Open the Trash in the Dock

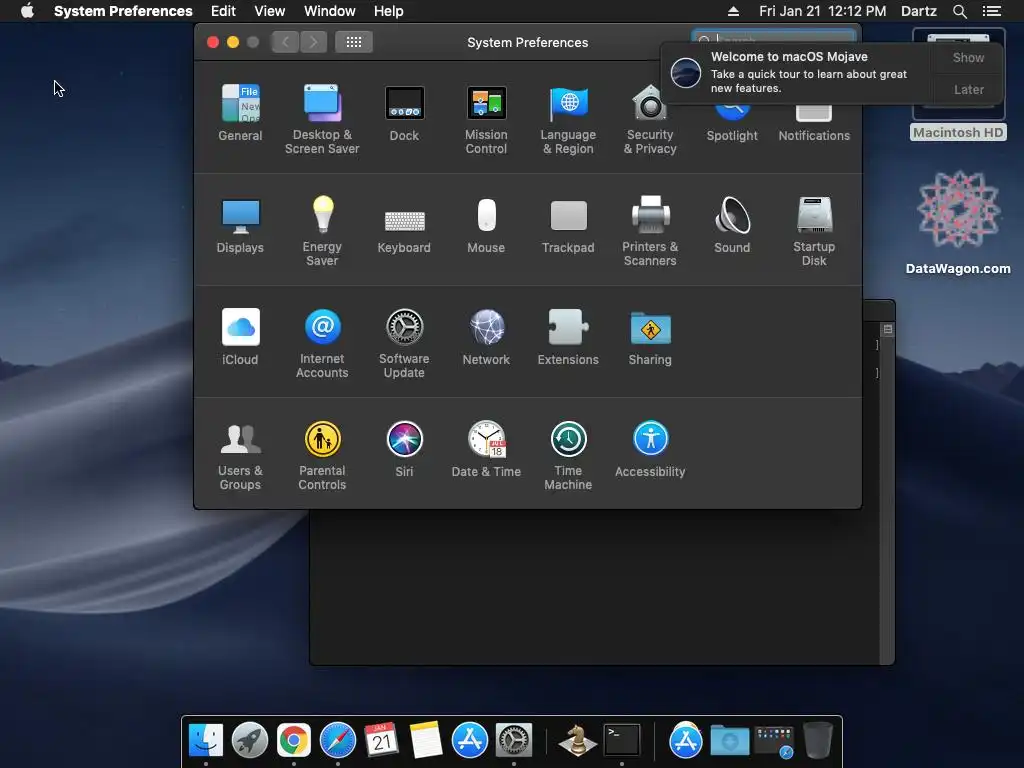pyautogui.click(x=817, y=740)
